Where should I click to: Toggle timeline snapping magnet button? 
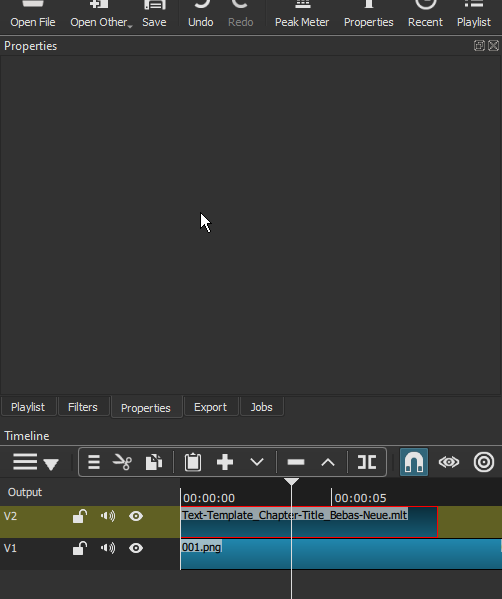tap(414, 462)
